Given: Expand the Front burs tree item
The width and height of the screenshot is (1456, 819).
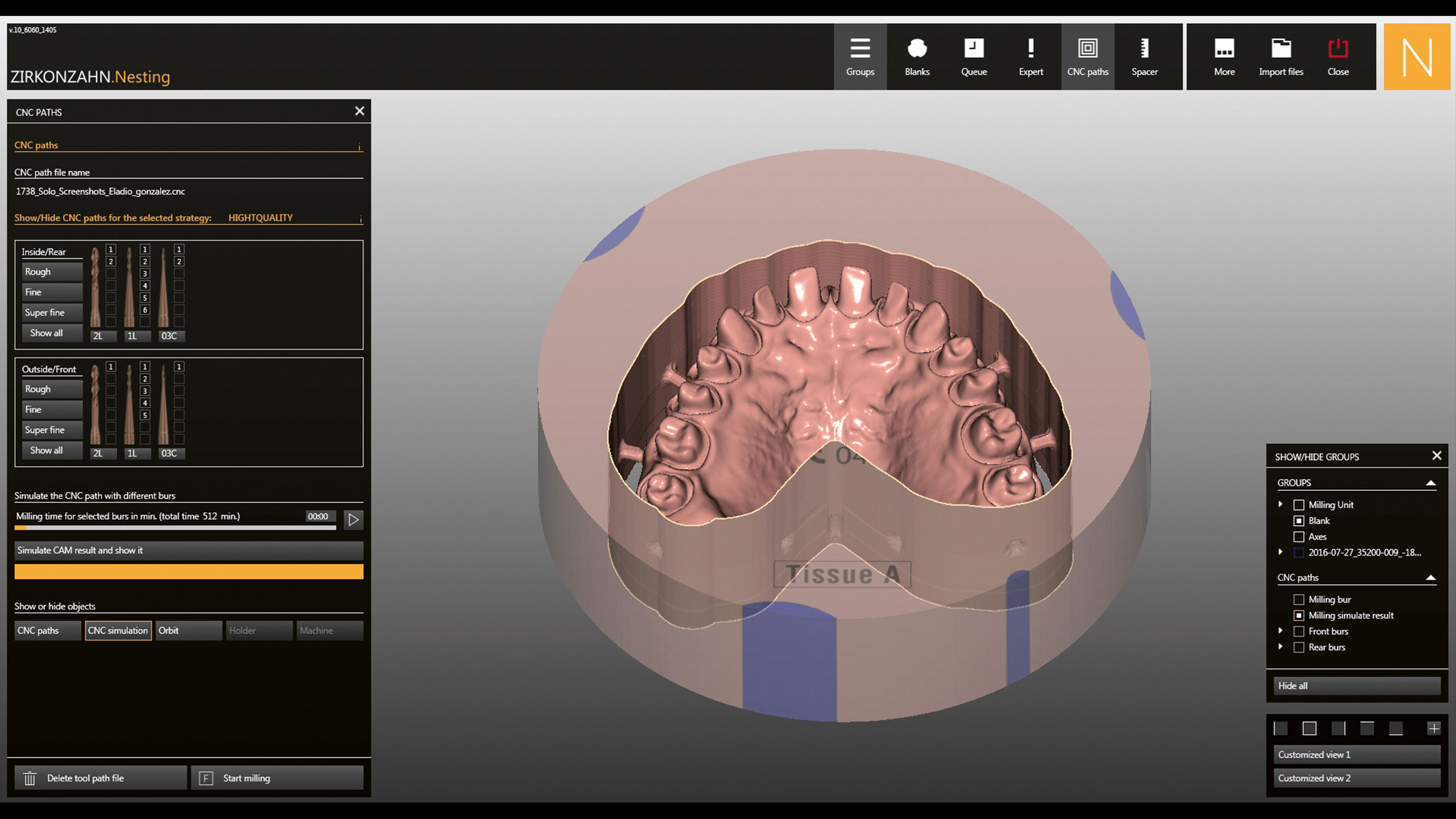Looking at the screenshot, I should coord(1280,631).
